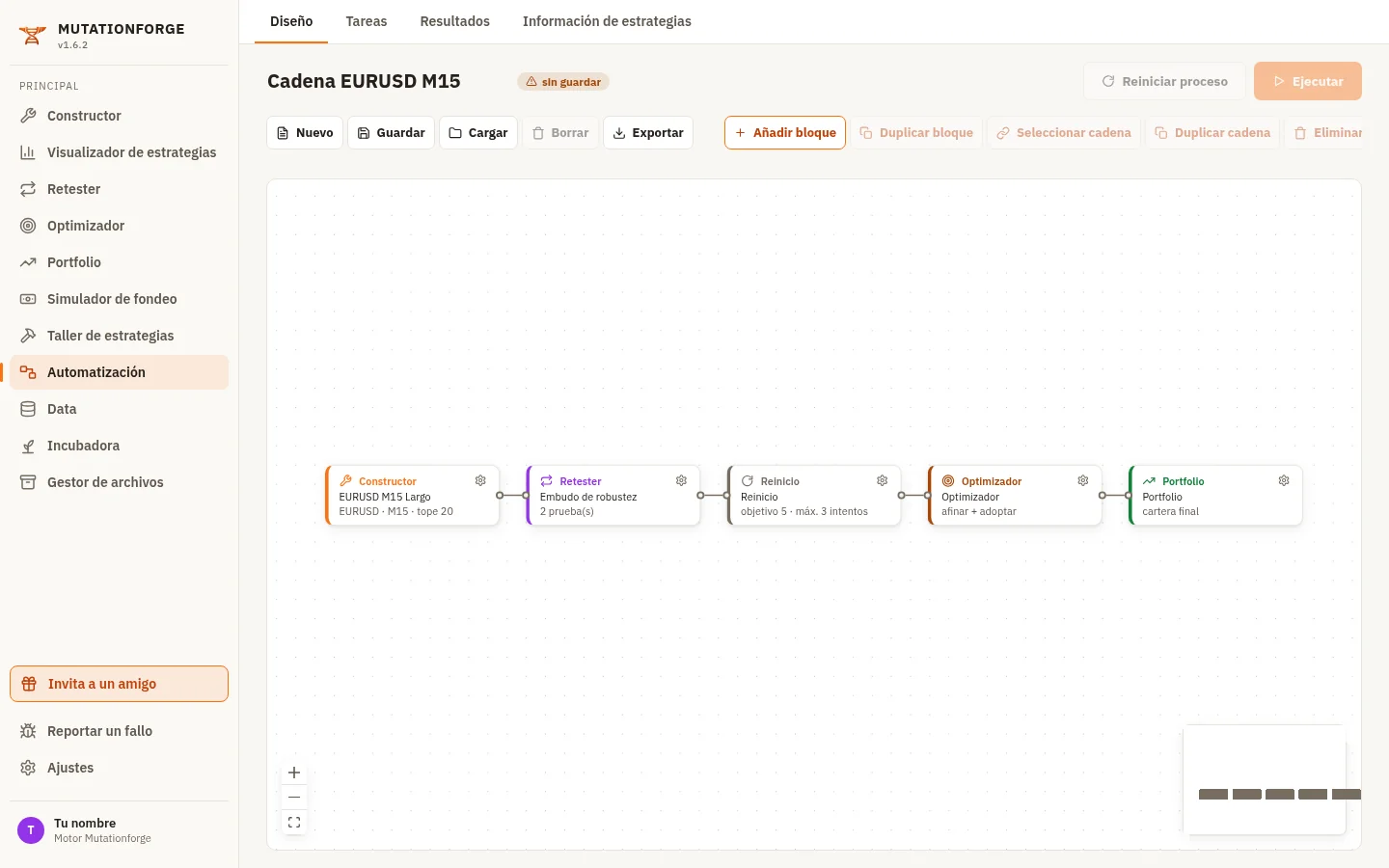Open settings gear on Portfolio block
Viewport: 1389px width, 868px height.
click(x=1284, y=480)
